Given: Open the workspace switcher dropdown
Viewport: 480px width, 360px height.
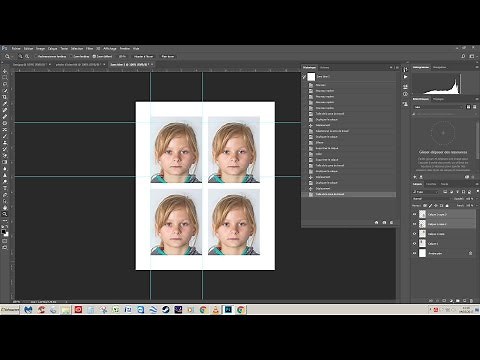Looking at the screenshot, I should tap(472, 56).
